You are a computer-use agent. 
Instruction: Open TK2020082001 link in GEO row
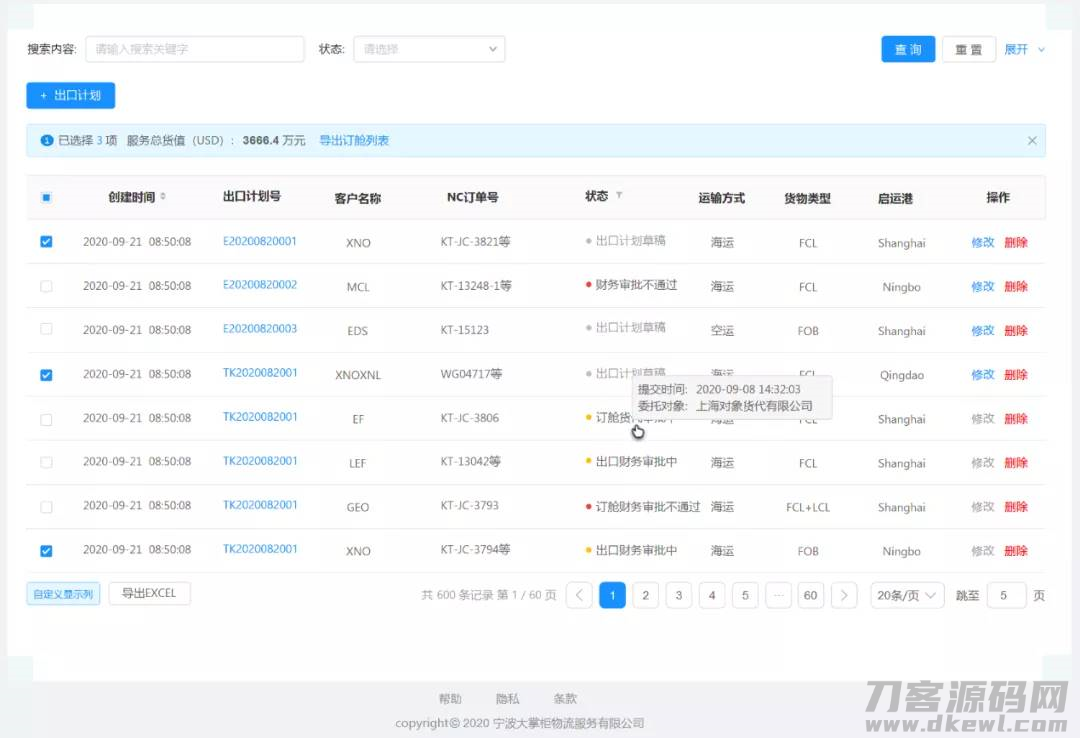[x=260, y=505]
